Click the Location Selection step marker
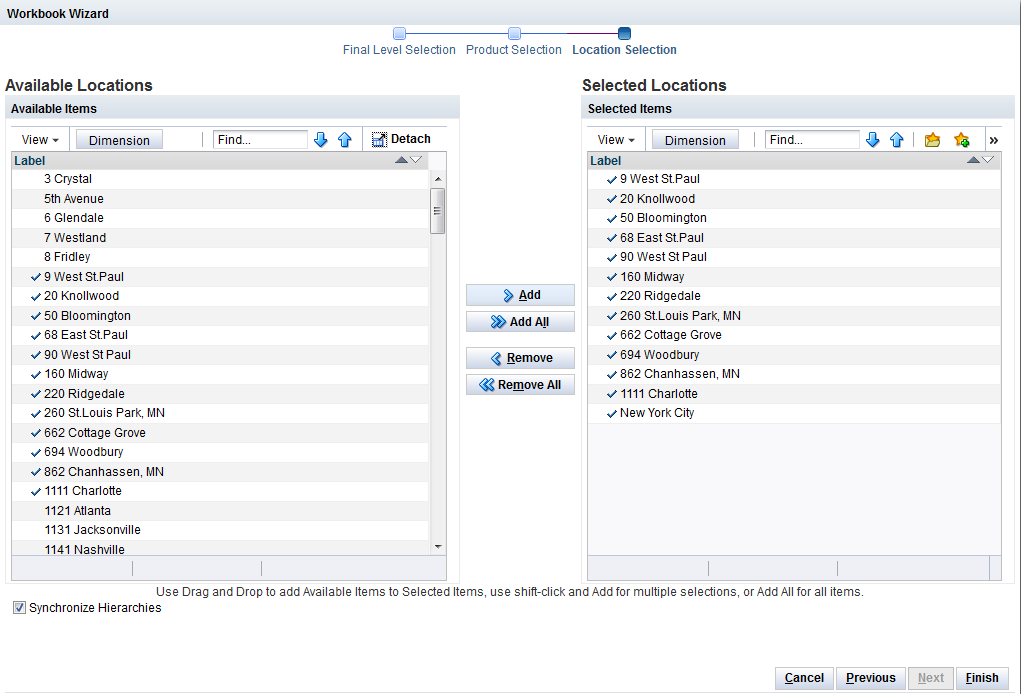1021x694 pixels. (624, 33)
